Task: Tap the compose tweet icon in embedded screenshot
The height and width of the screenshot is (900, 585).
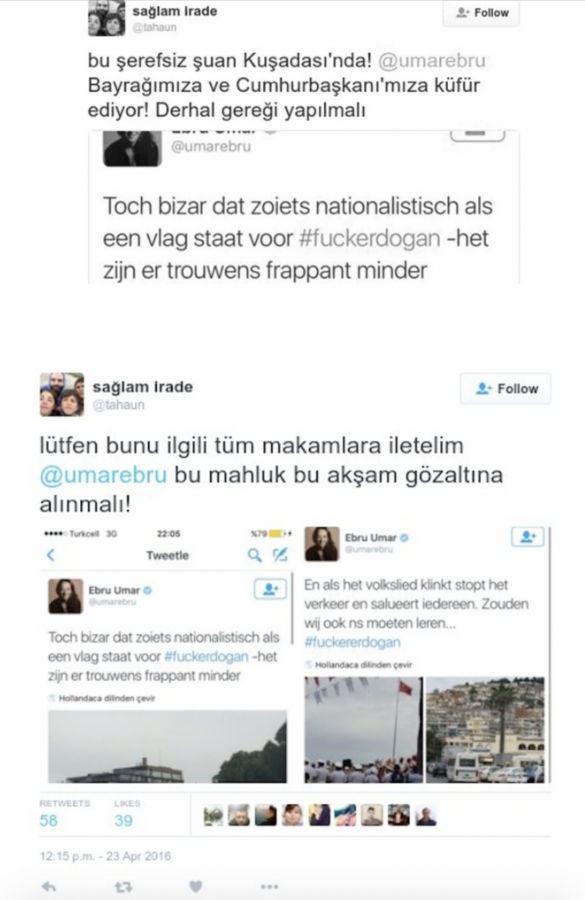Action: (x=280, y=554)
